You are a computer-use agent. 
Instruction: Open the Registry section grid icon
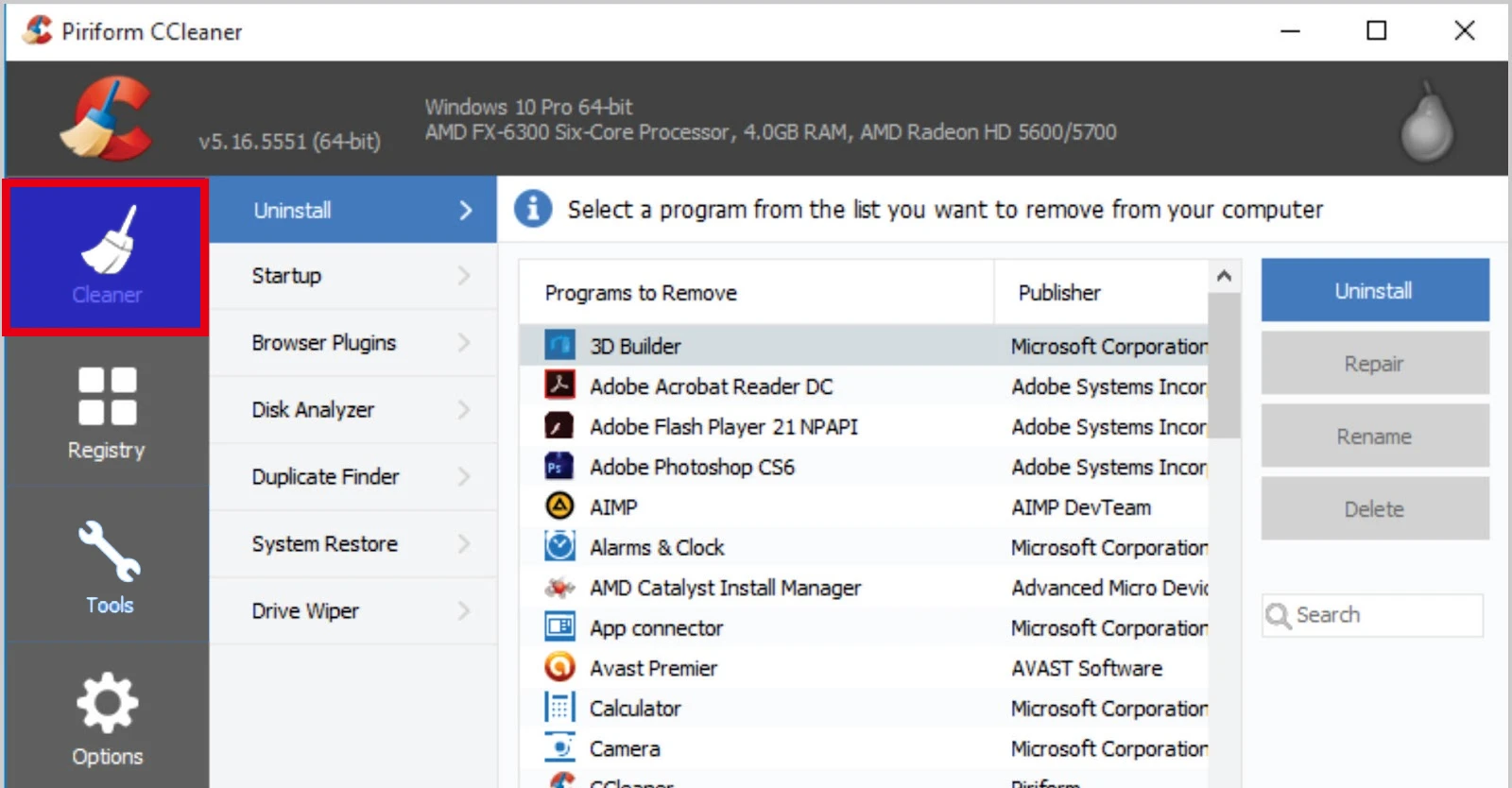107,396
